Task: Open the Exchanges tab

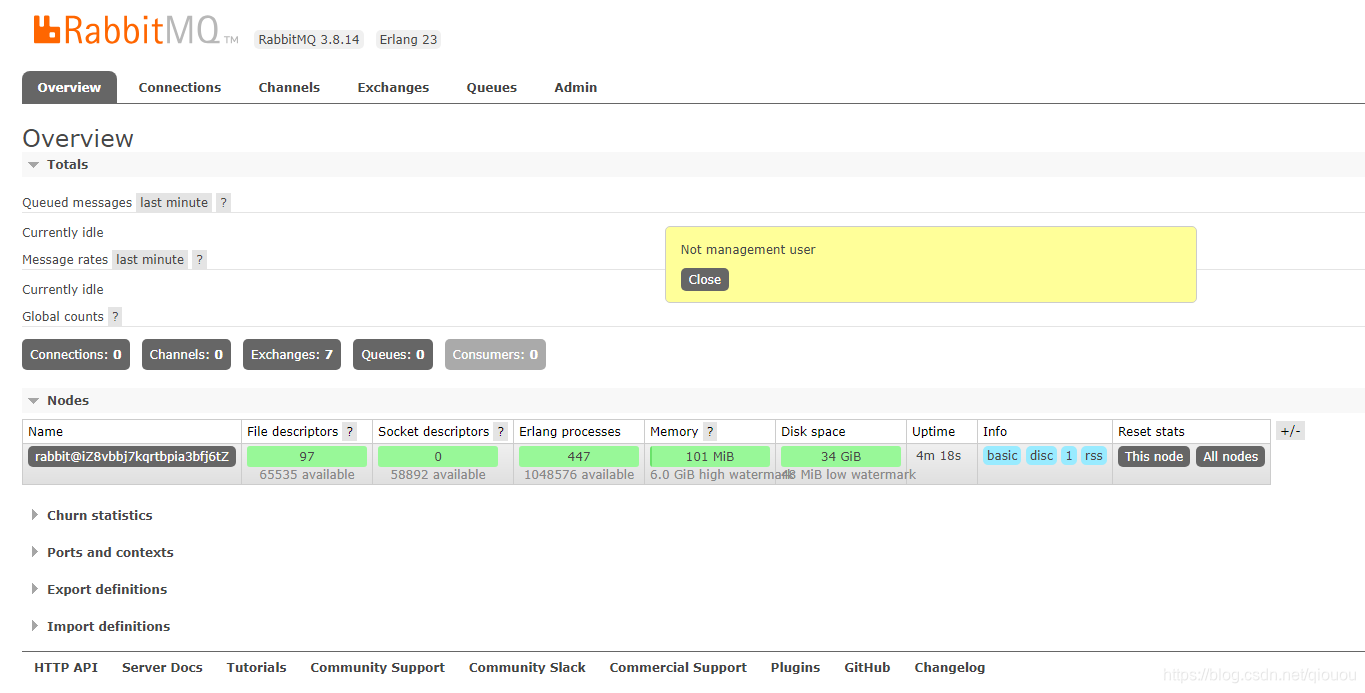Action: [393, 87]
